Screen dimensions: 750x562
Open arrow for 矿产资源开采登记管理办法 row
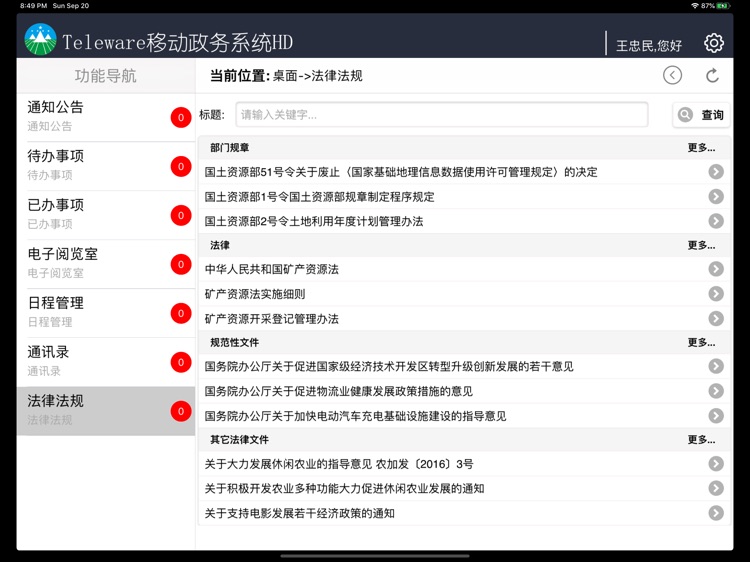pyautogui.click(x=716, y=318)
